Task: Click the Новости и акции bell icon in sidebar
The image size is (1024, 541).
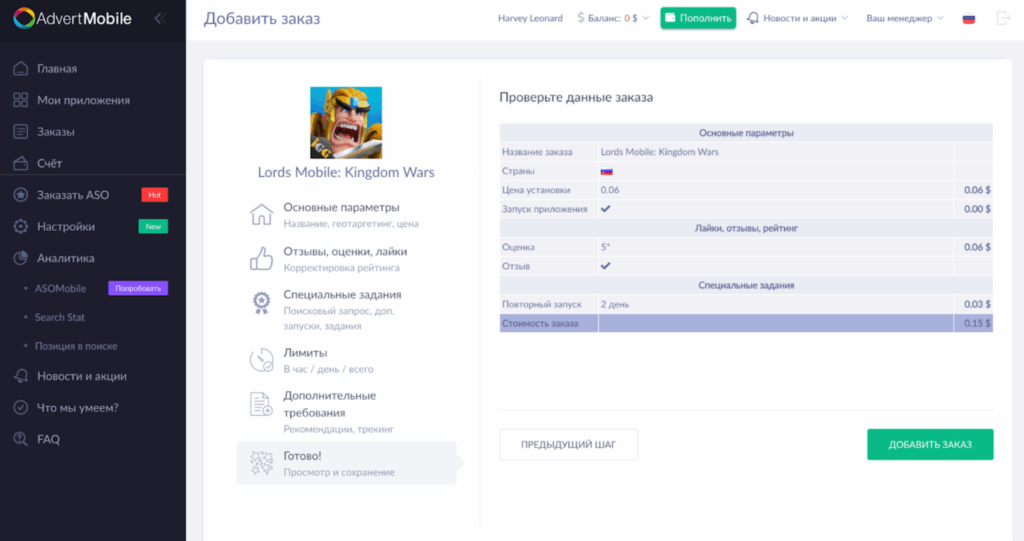Action: (x=21, y=376)
